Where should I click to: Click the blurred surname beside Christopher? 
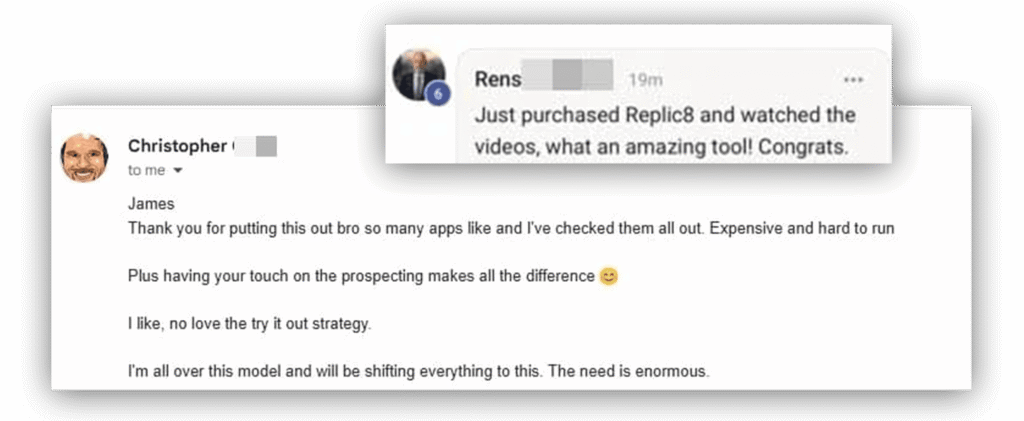(256, 146)
